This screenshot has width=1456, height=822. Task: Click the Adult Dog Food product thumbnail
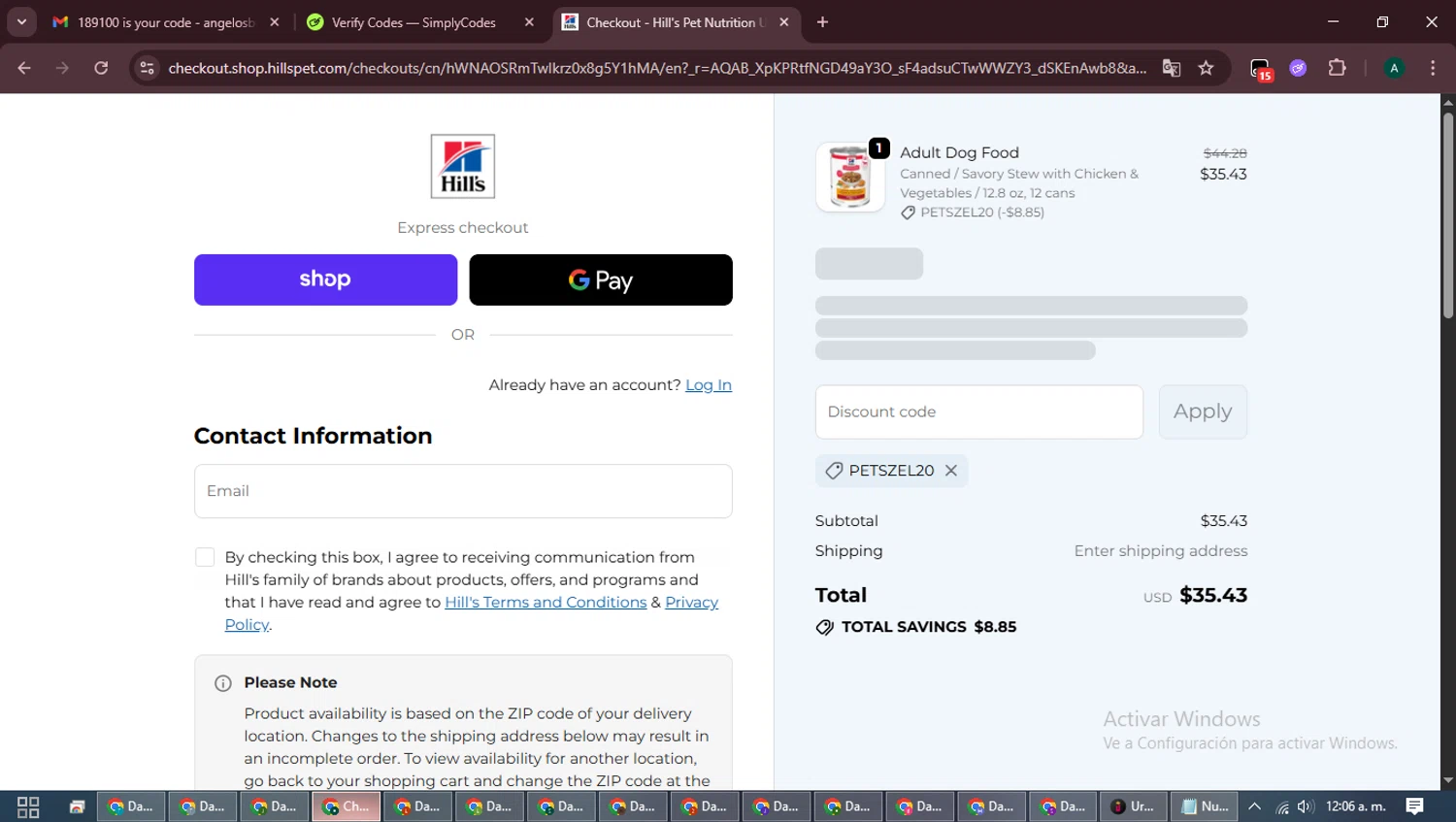850,178
